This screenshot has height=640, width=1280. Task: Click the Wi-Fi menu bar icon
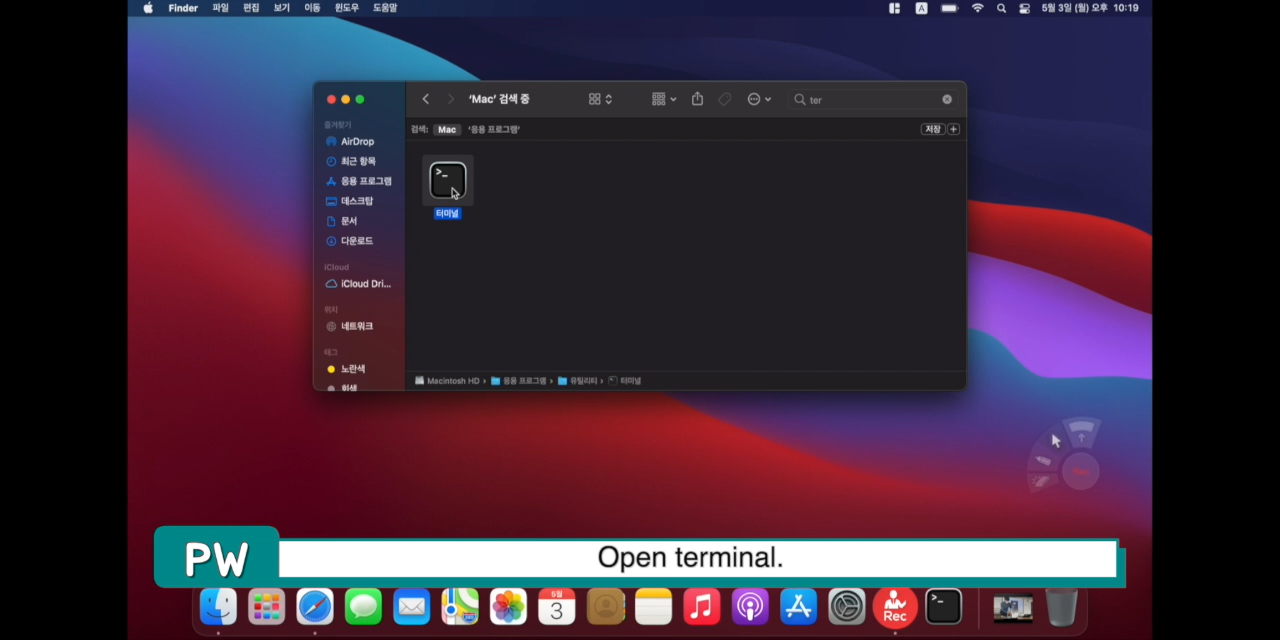977,8
